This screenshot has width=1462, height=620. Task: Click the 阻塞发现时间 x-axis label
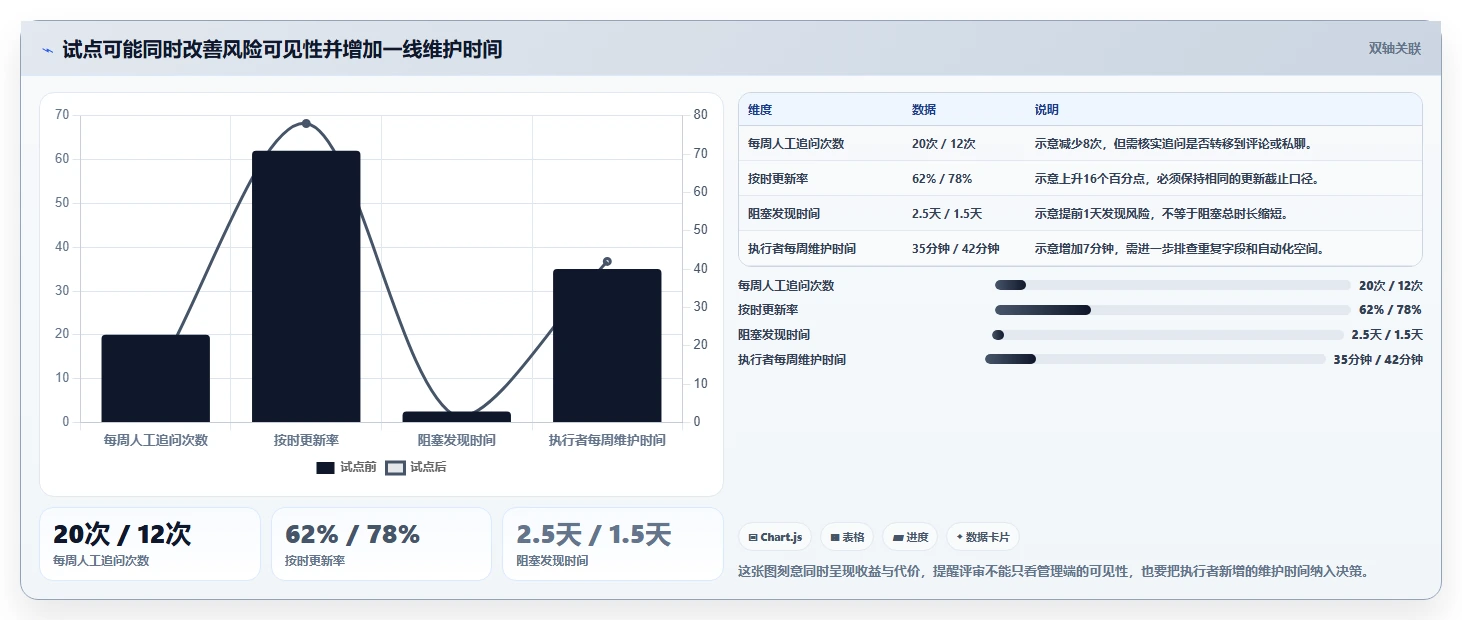(x=457, y=440)
